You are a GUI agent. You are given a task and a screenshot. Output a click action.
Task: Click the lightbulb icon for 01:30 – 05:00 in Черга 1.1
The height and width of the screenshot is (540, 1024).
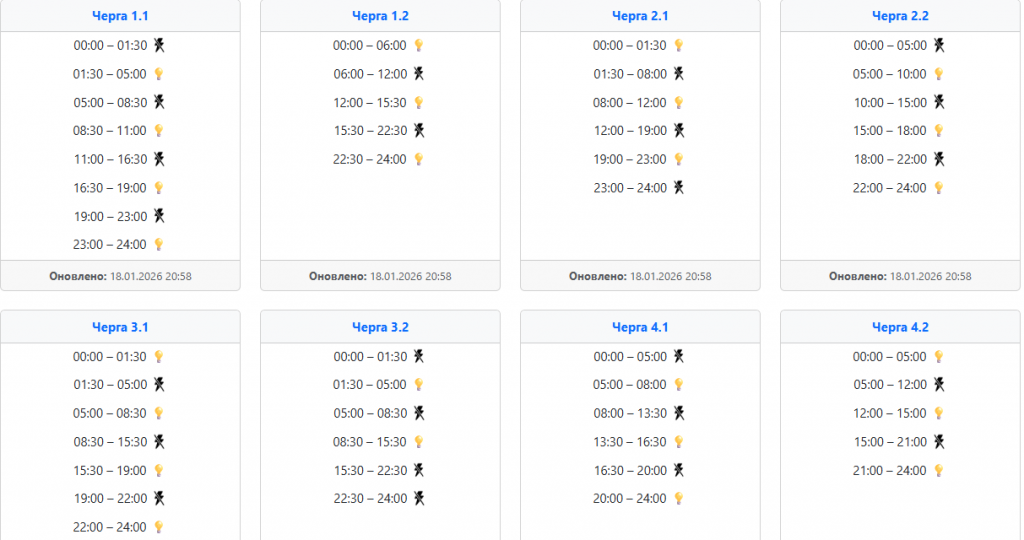(x=159, y=74)
